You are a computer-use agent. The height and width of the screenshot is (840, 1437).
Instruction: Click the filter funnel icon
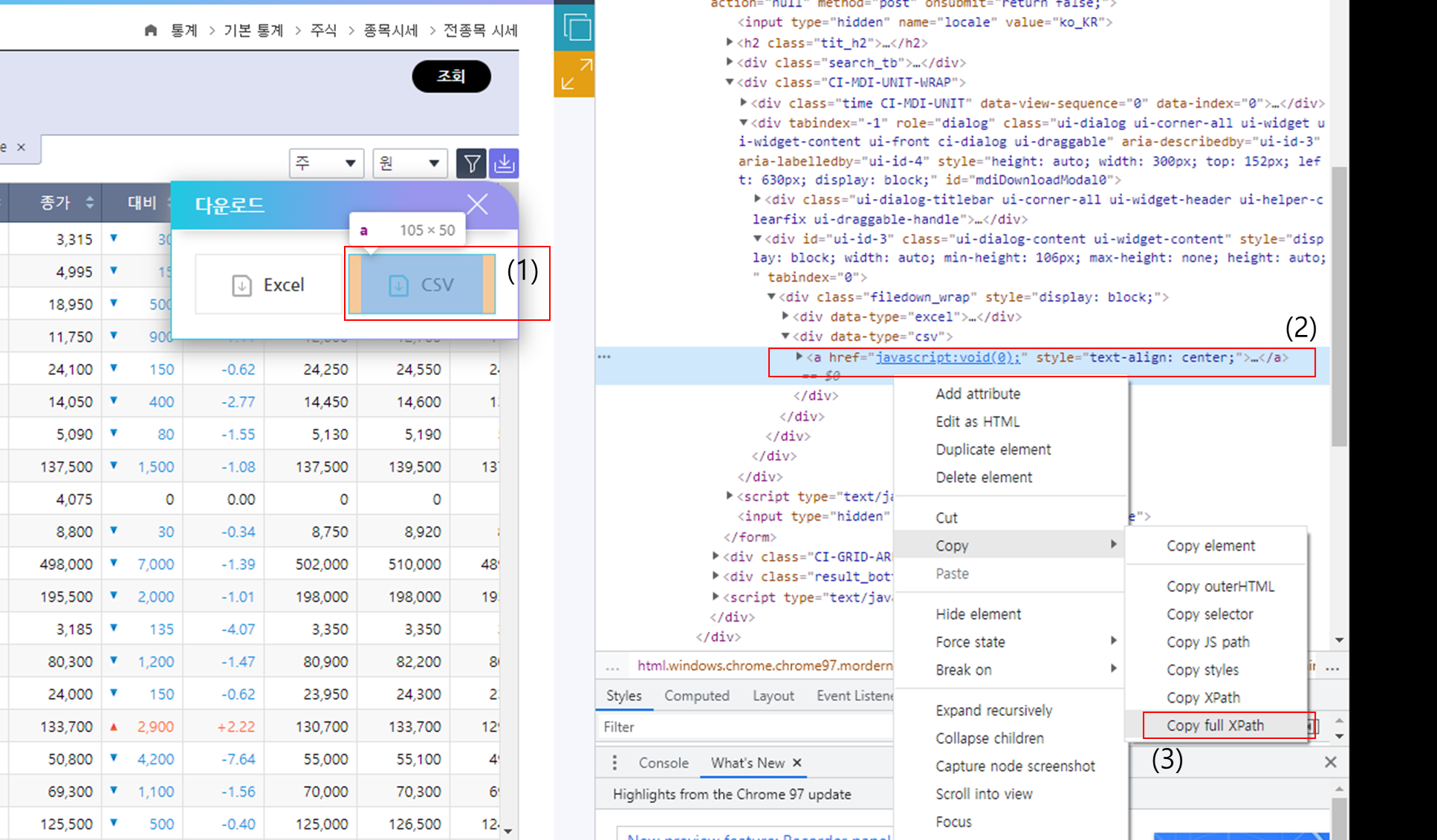click(x=471, y=163)
